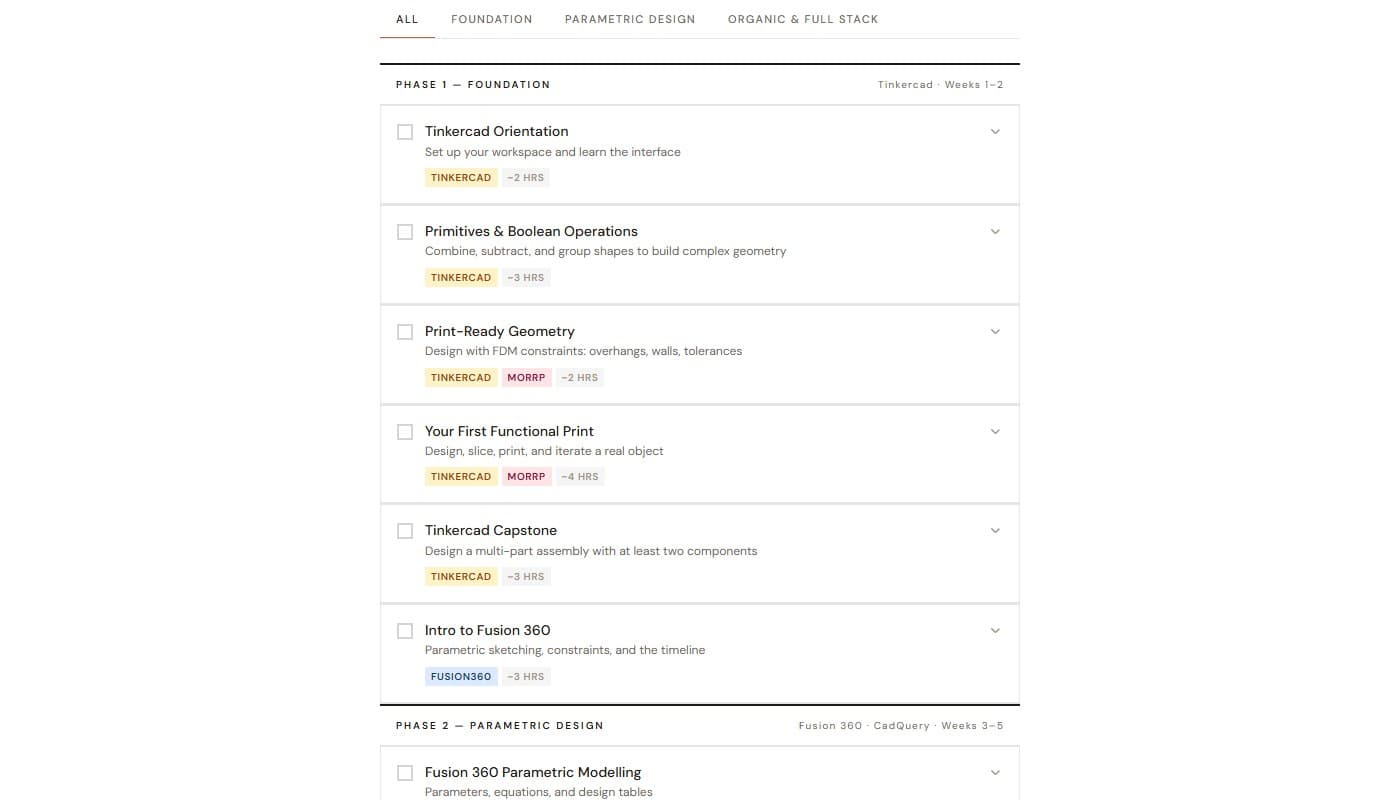This screenshot has height=800, width=1400.
Task: Expand Your First Functional Print chevron
Action: tap(995, 432)
